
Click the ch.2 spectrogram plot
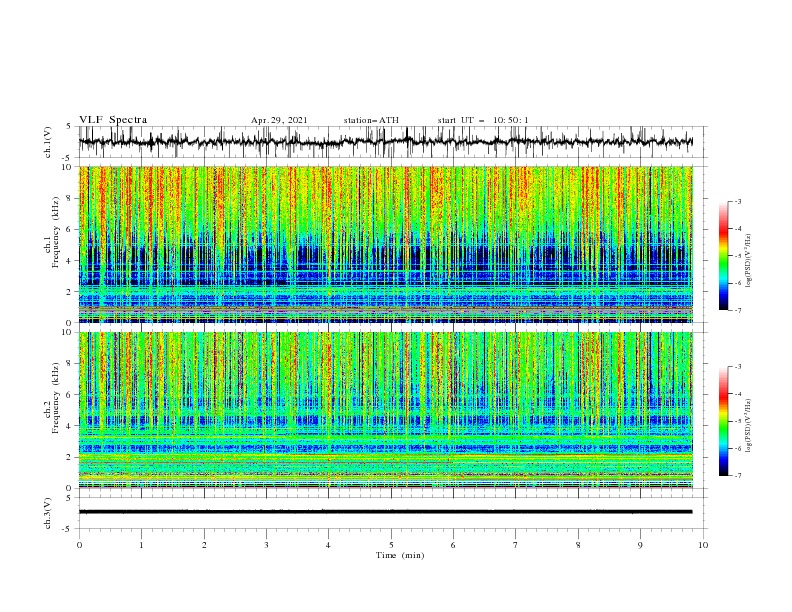point(386,410)
